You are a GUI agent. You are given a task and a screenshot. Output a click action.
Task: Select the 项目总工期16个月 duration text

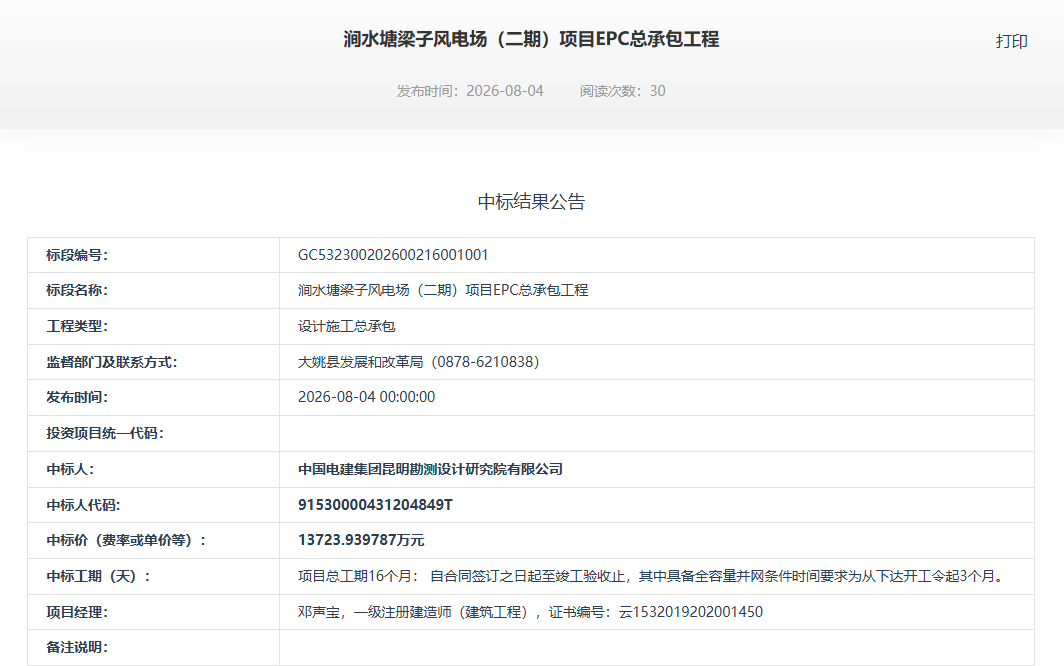pyautogui.click(x=653, y=576)
